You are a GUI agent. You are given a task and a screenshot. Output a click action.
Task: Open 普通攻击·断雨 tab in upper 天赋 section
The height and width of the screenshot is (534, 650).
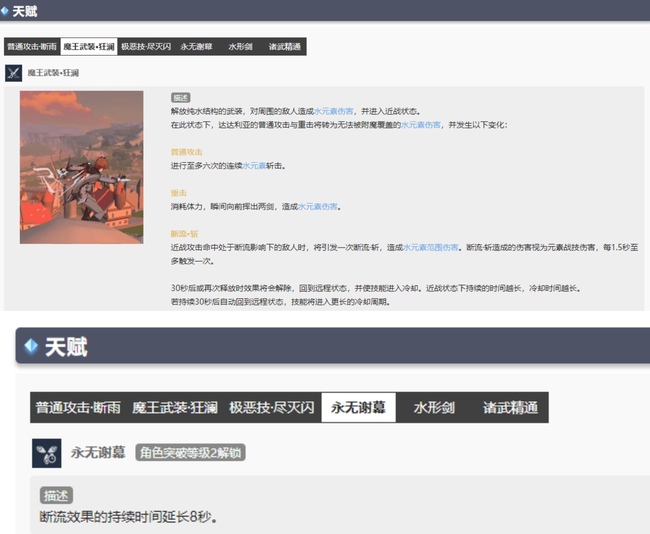click(32, 46)
